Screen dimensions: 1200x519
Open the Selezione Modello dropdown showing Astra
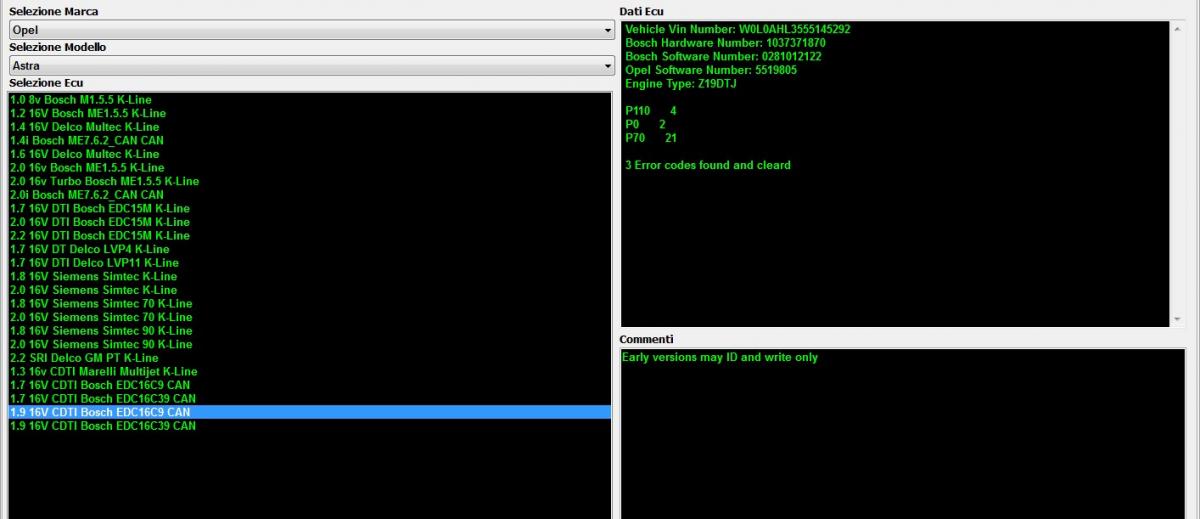click(x=311, y=66)
